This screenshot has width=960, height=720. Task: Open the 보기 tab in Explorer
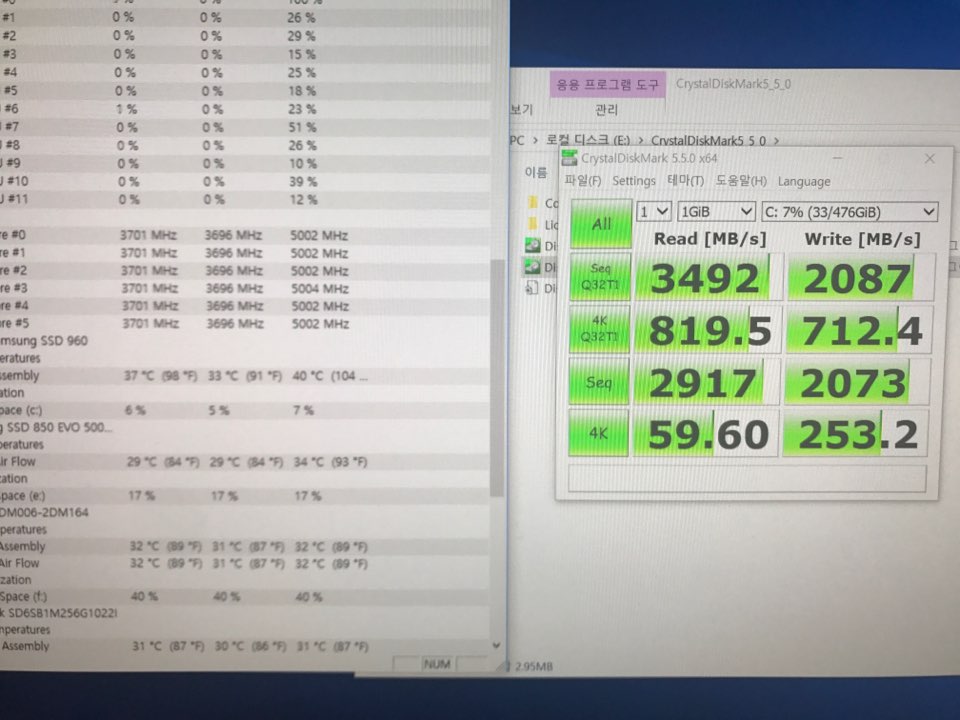pos(522,110)
